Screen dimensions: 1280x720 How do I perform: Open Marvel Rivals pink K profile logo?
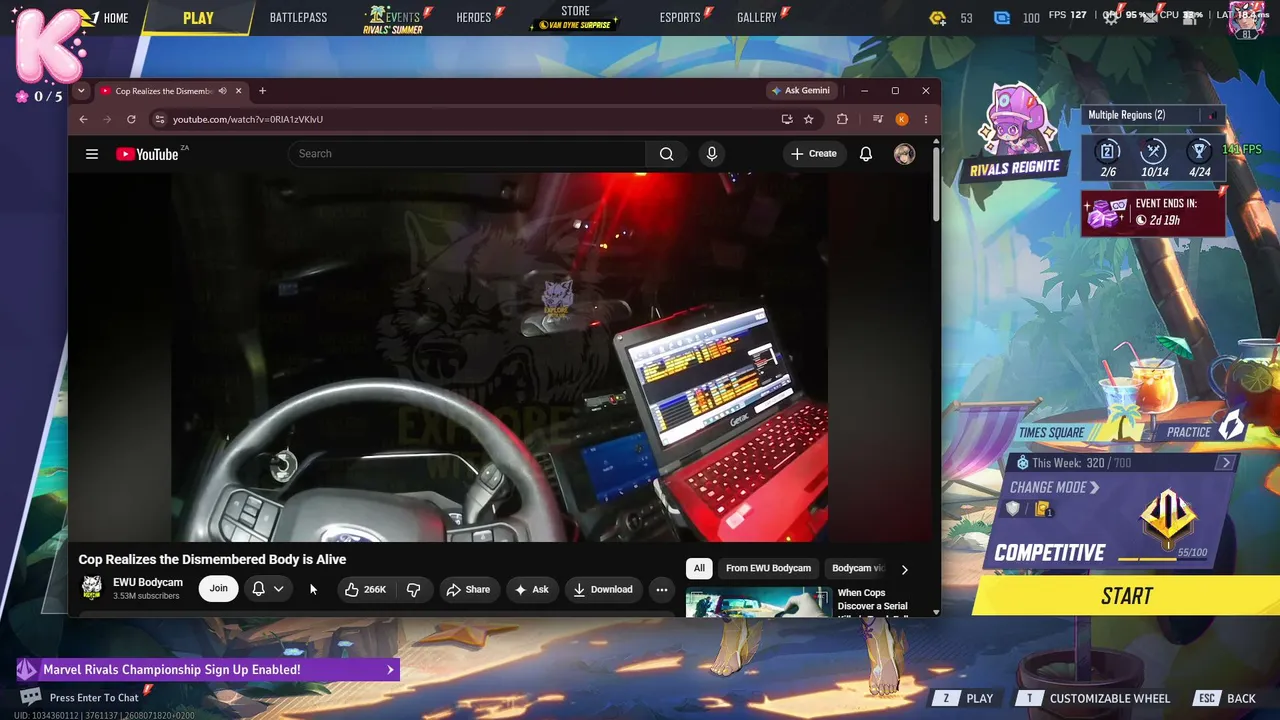tap(49, 45)
